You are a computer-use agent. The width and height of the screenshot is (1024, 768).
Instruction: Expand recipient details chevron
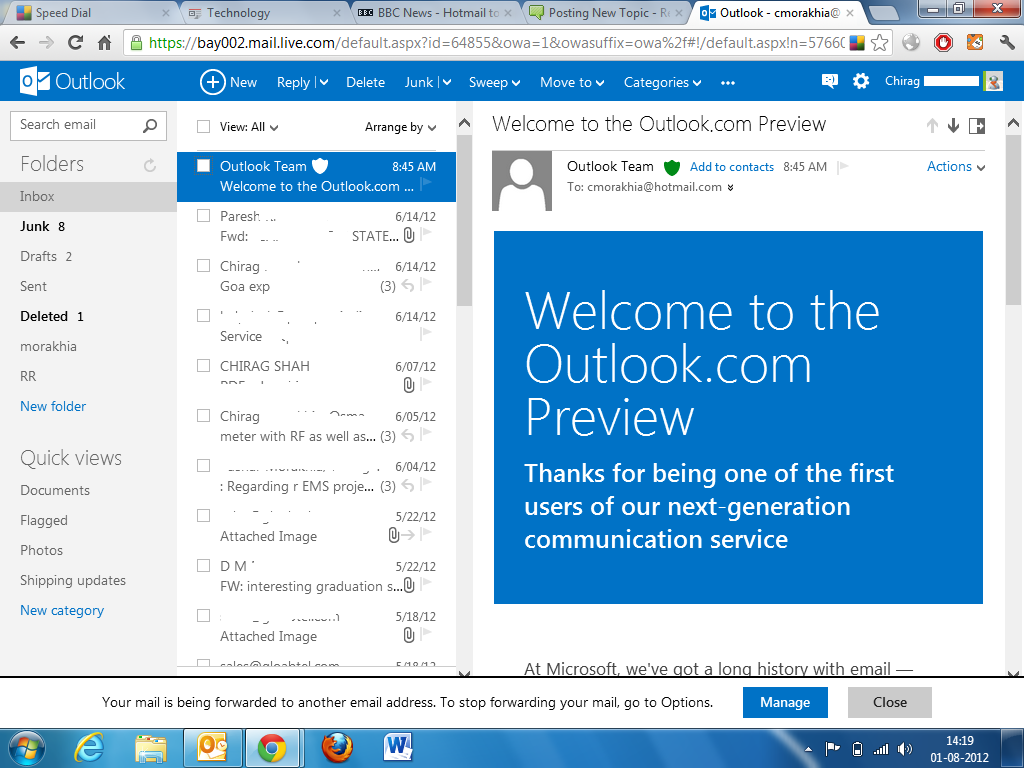[730, 187]
